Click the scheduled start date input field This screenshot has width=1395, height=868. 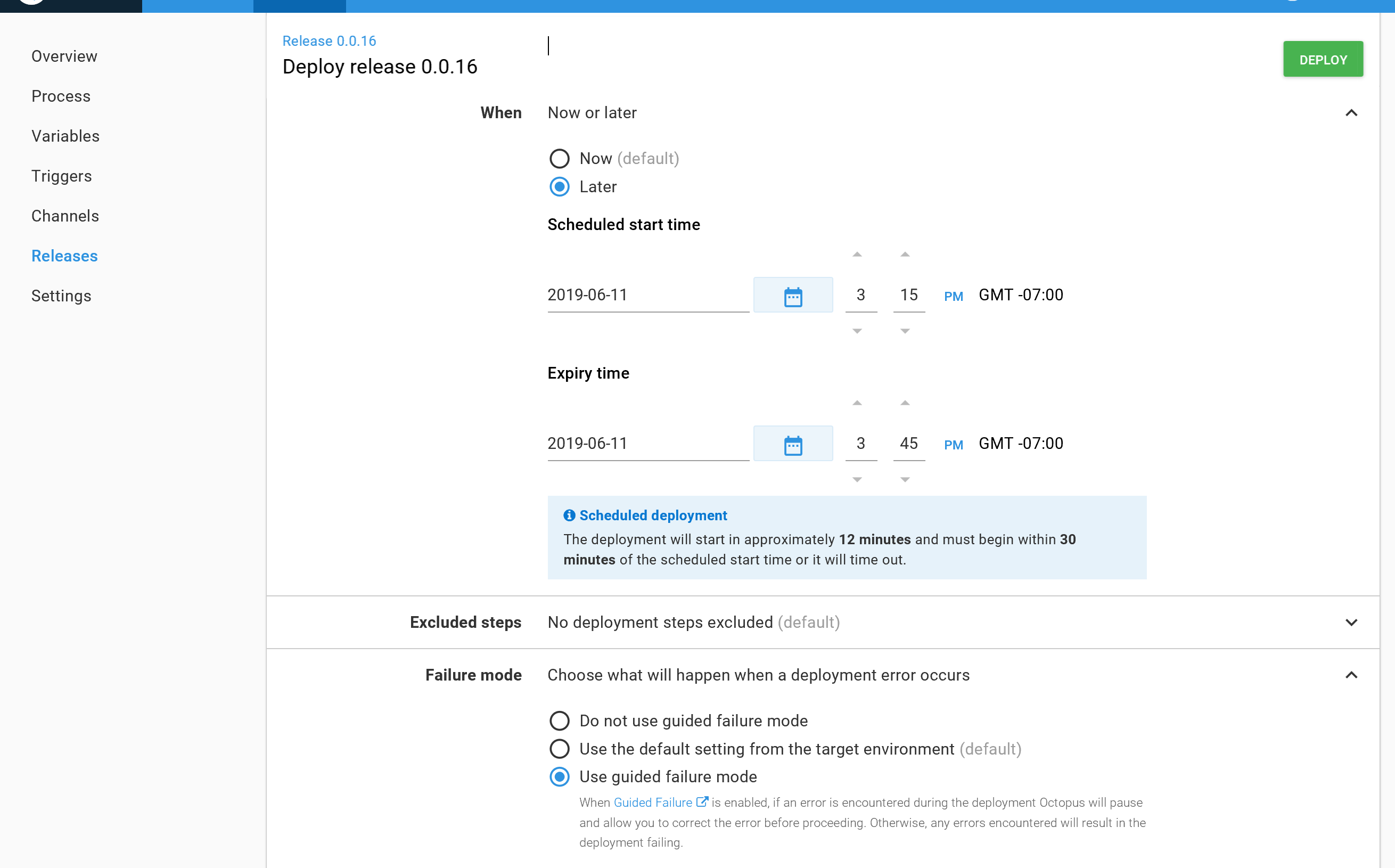[x=647, y=294]
